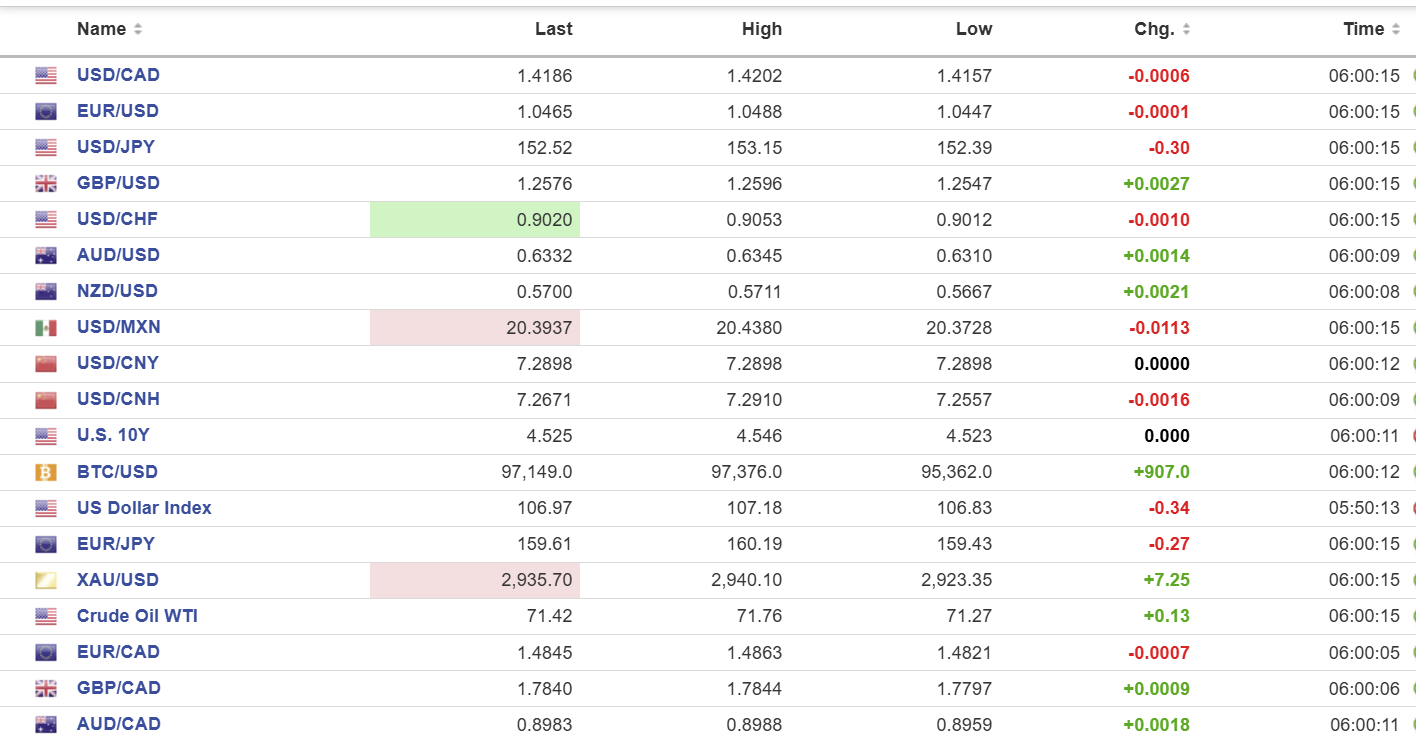Click the UK flag icon beside GBP/USD
Screen dimensions: 1416x736
46,184
